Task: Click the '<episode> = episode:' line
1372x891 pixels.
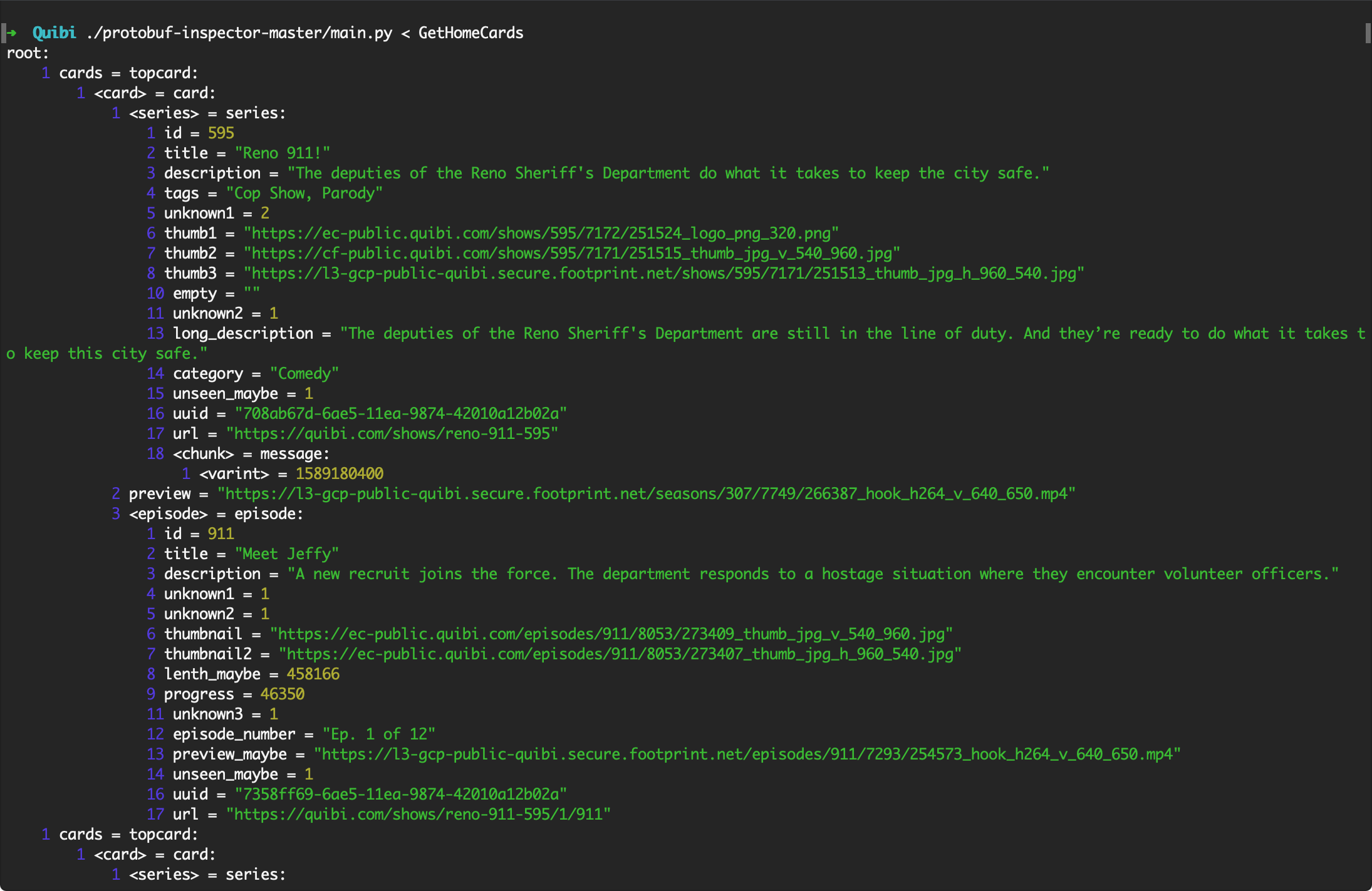Action: tap(216, 513)
